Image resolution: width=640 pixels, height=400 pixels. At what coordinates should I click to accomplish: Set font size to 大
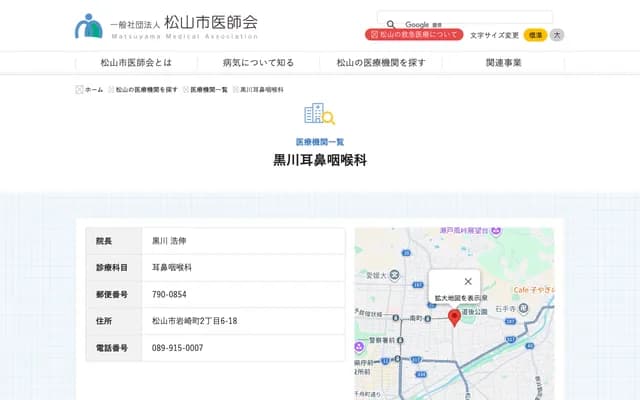[x=557, y=35]
